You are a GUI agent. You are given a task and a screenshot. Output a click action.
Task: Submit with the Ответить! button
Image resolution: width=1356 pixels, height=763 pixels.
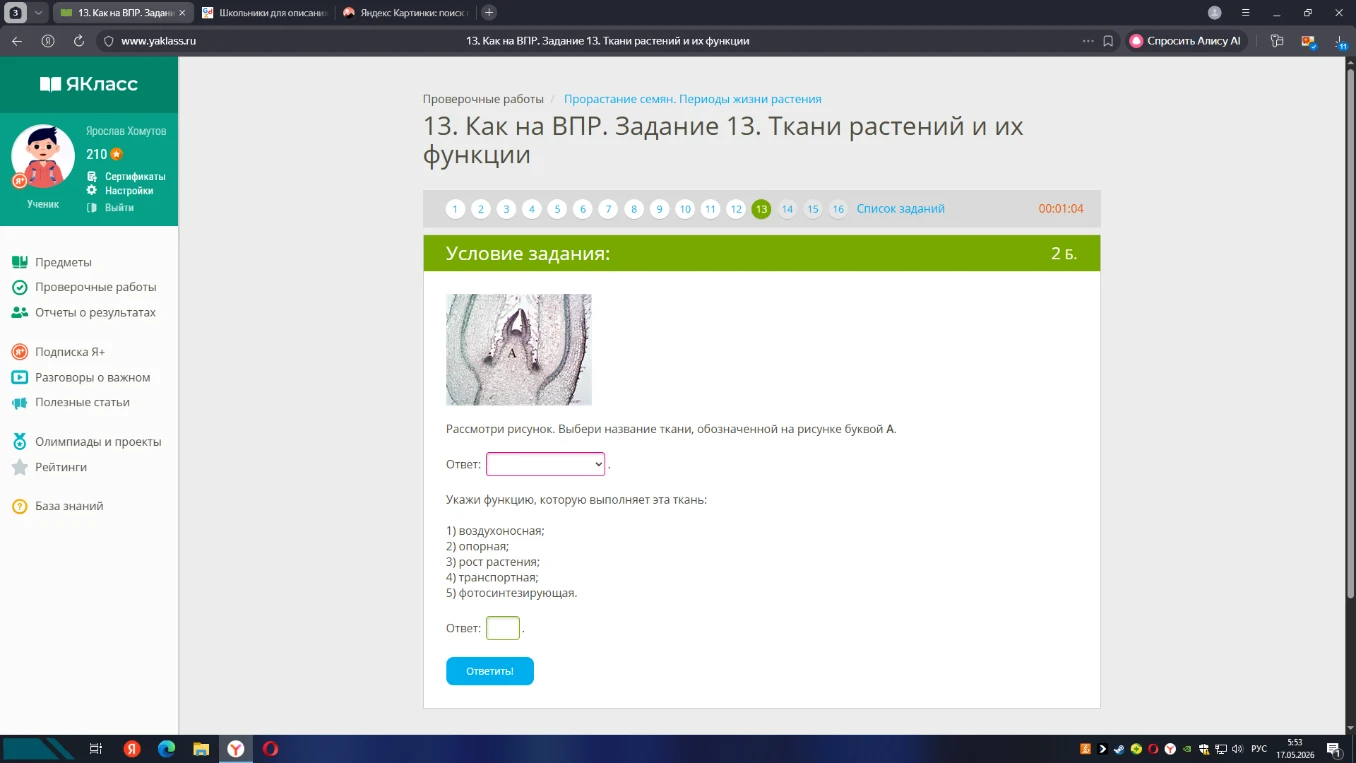(x=490, y=671)
